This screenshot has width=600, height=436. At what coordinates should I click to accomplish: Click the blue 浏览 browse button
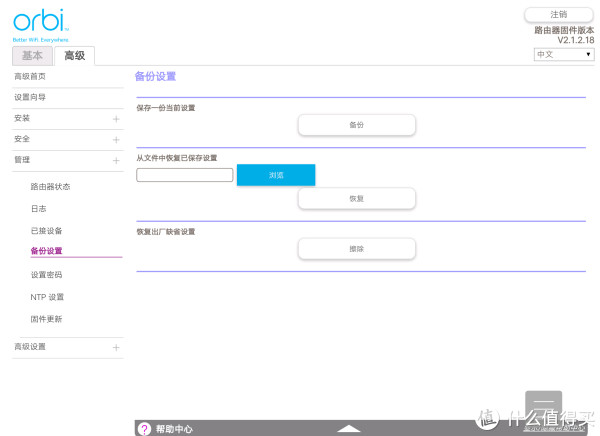point(276,175)
